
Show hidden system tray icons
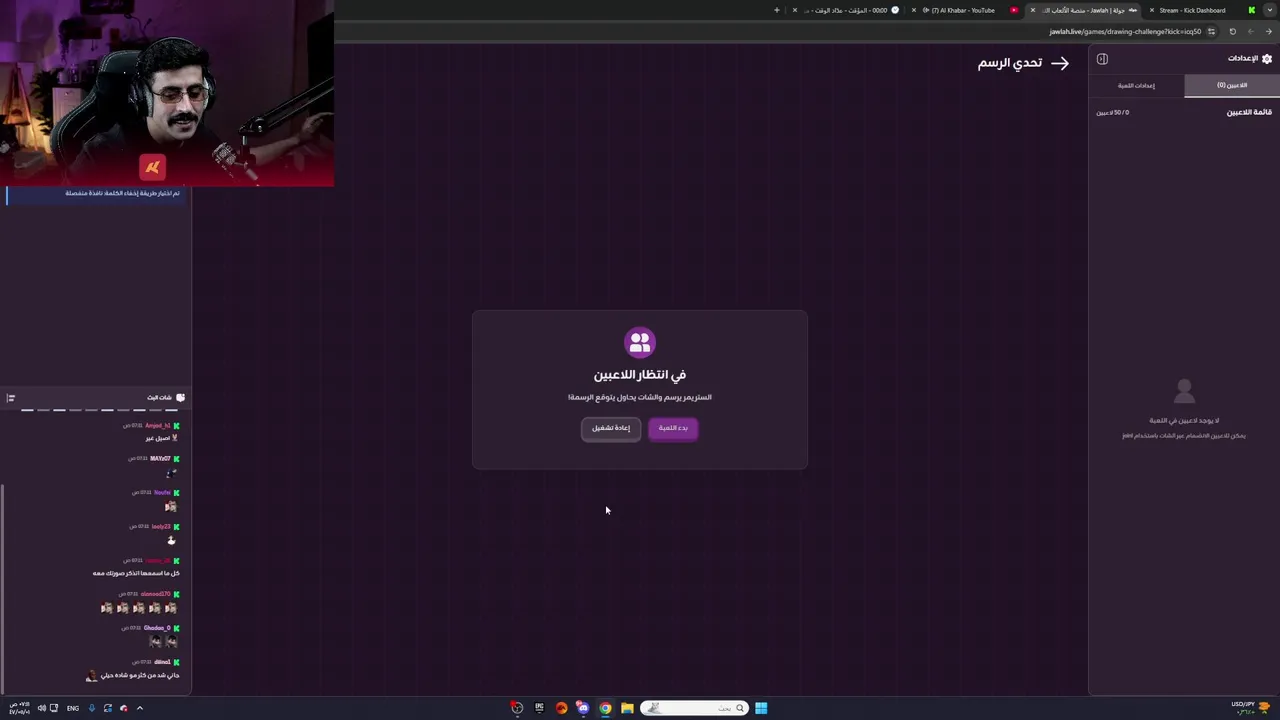[139, 708]
